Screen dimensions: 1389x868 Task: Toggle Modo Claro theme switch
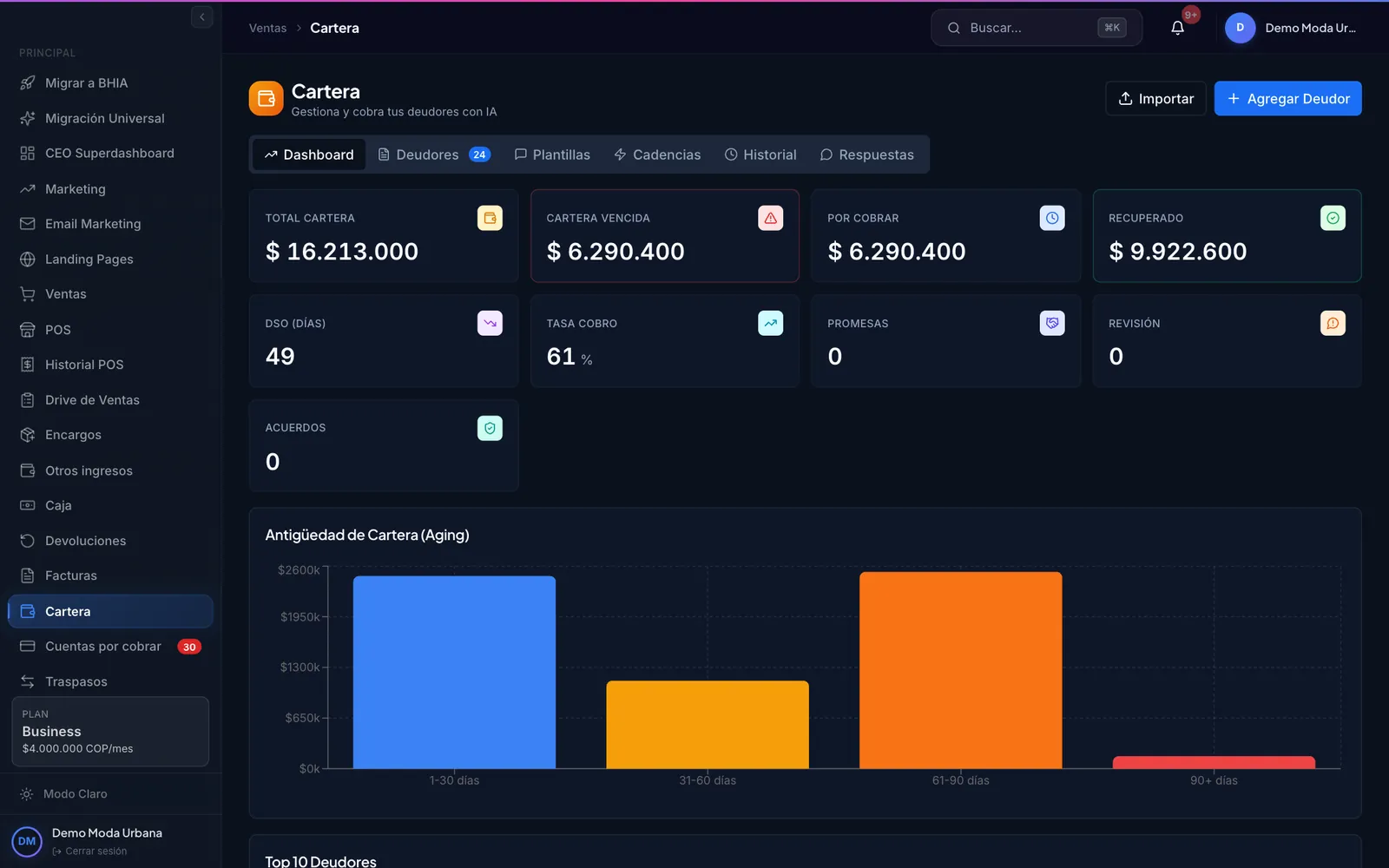coord(64,794)
